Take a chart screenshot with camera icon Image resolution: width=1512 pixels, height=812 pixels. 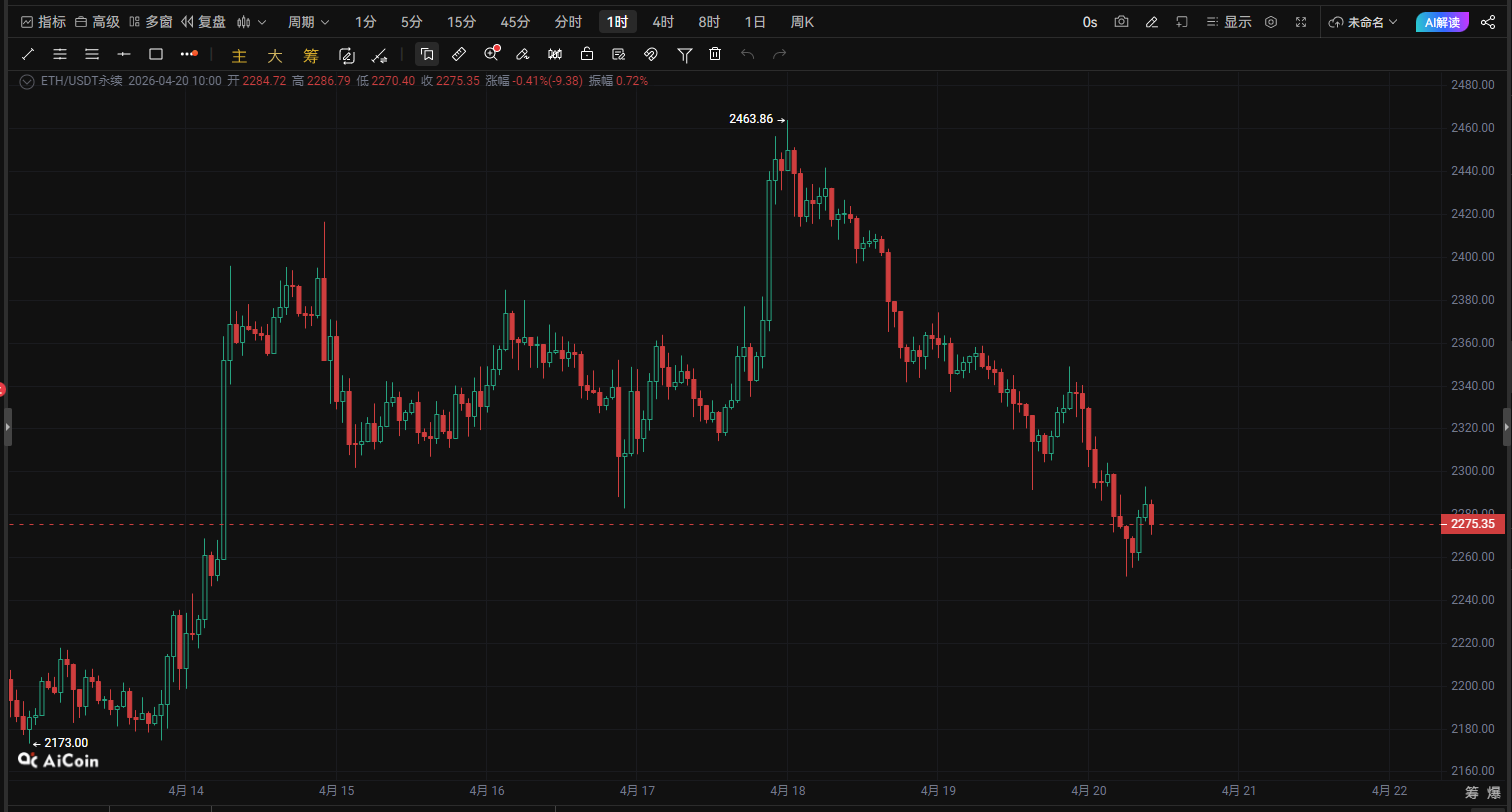[x=1122, y=22]
